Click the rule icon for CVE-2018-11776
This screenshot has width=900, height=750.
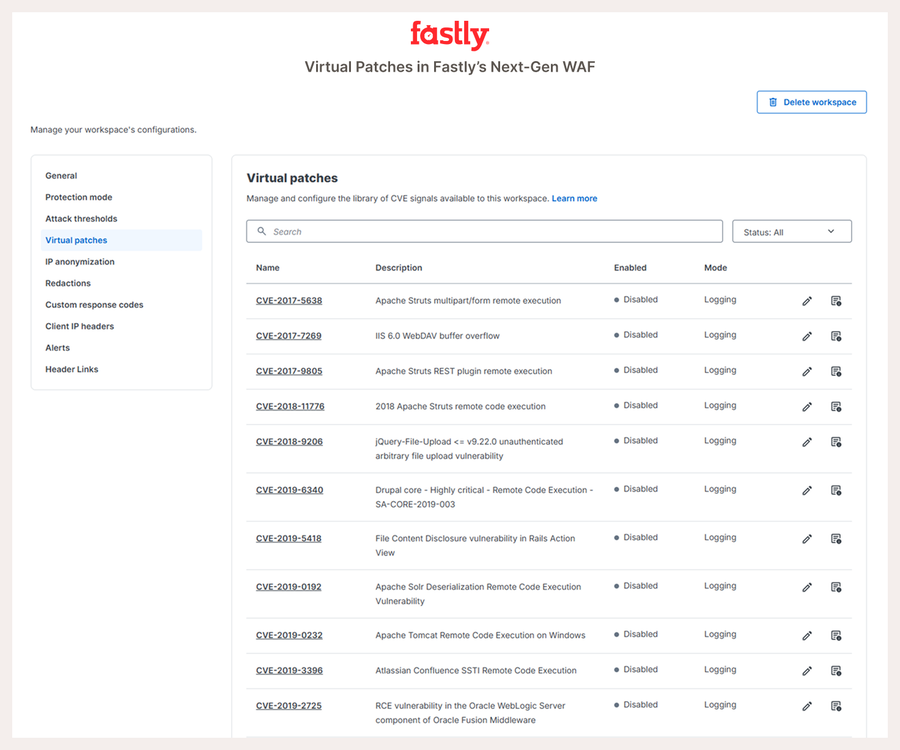point(836,407)
